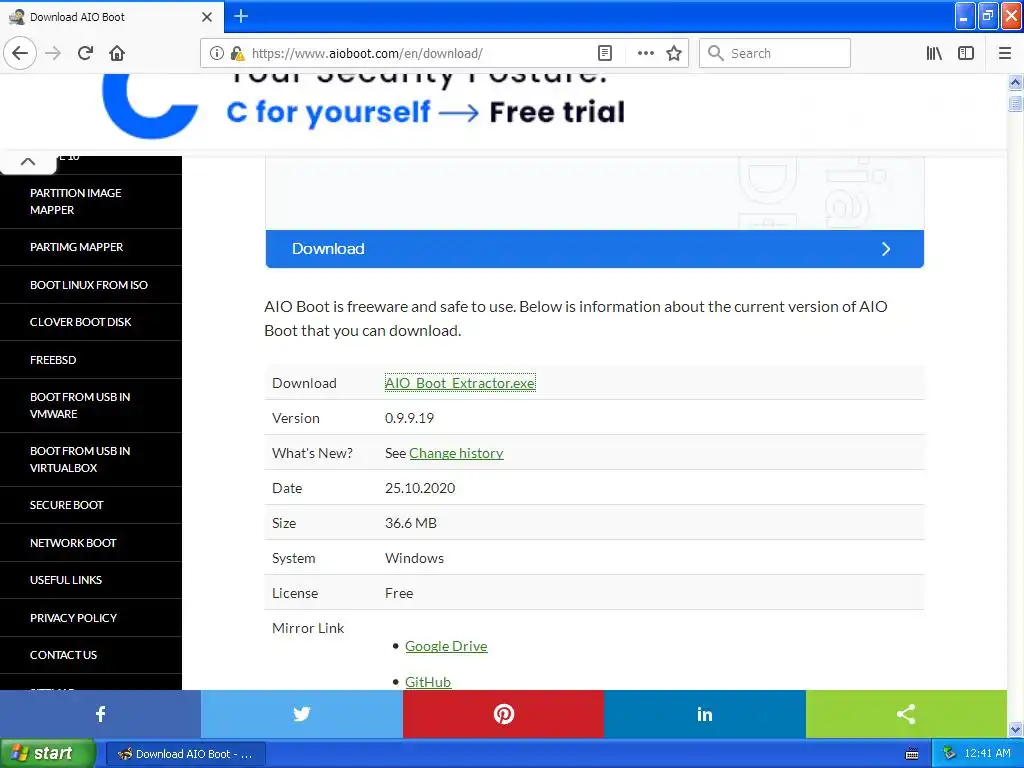Click the padlock connection security icon

[238, 53]
